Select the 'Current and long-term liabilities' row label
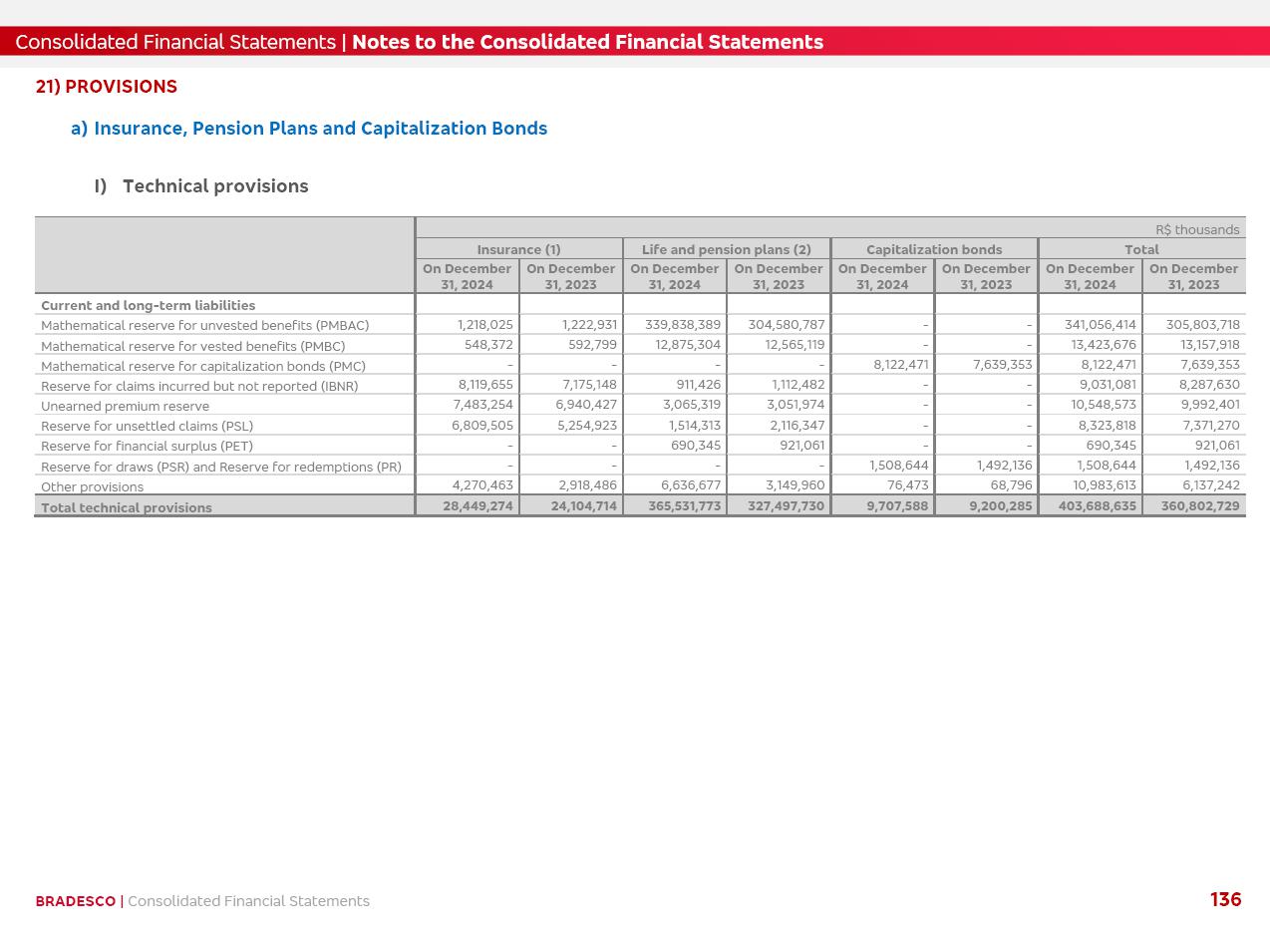This screenshot has height=952, width=1270. click(148, 305)
